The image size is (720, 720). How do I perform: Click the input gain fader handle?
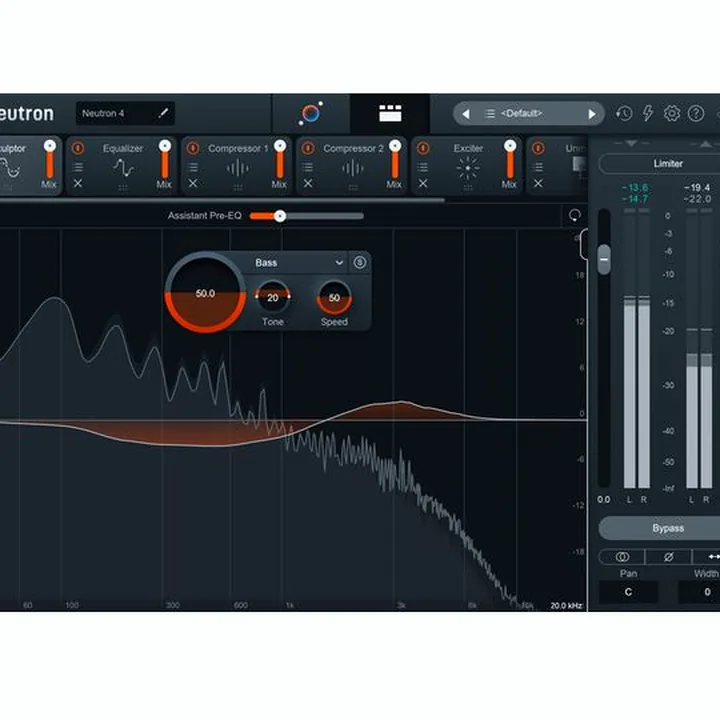coord(604,259)
